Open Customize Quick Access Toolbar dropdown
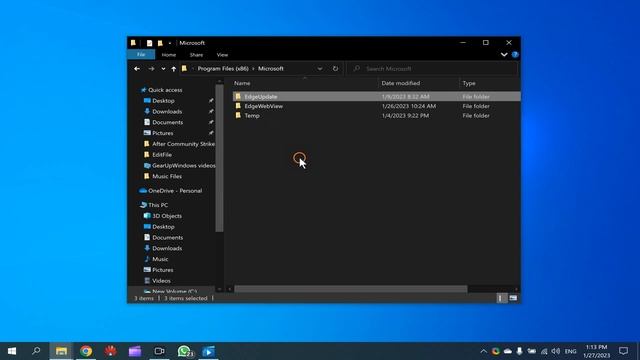Image resolution: width=640 pixels, height=360 pixels. [x=170, y=43]
